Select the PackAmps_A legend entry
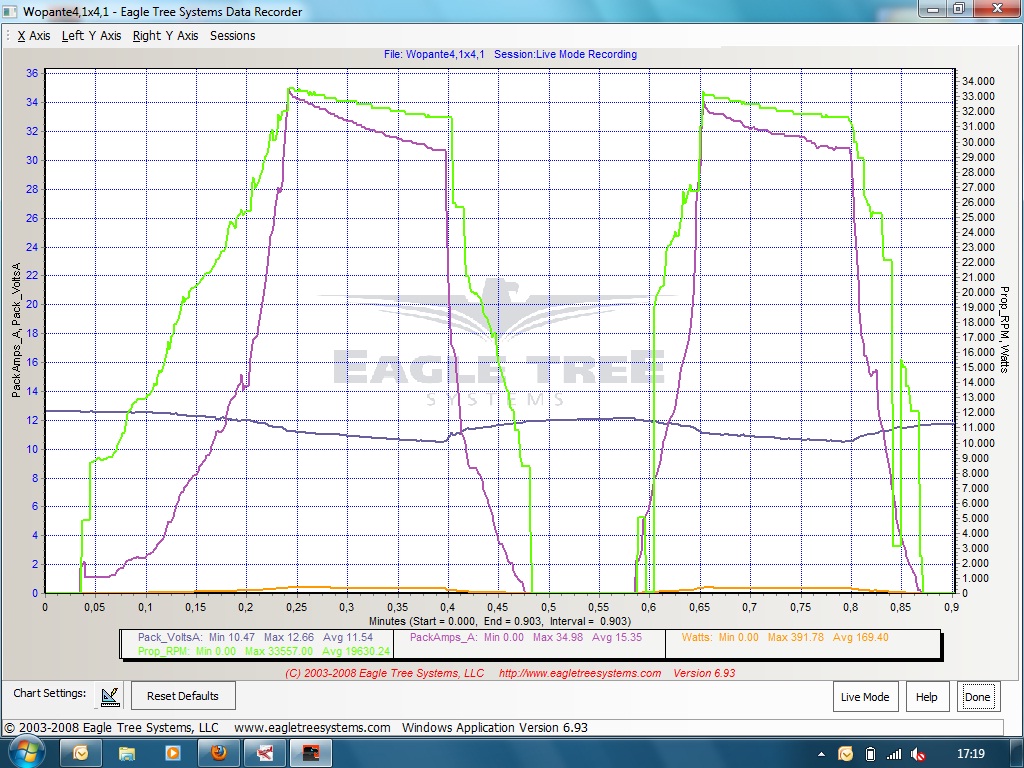The image size is (1024, 768). point(526,637)
